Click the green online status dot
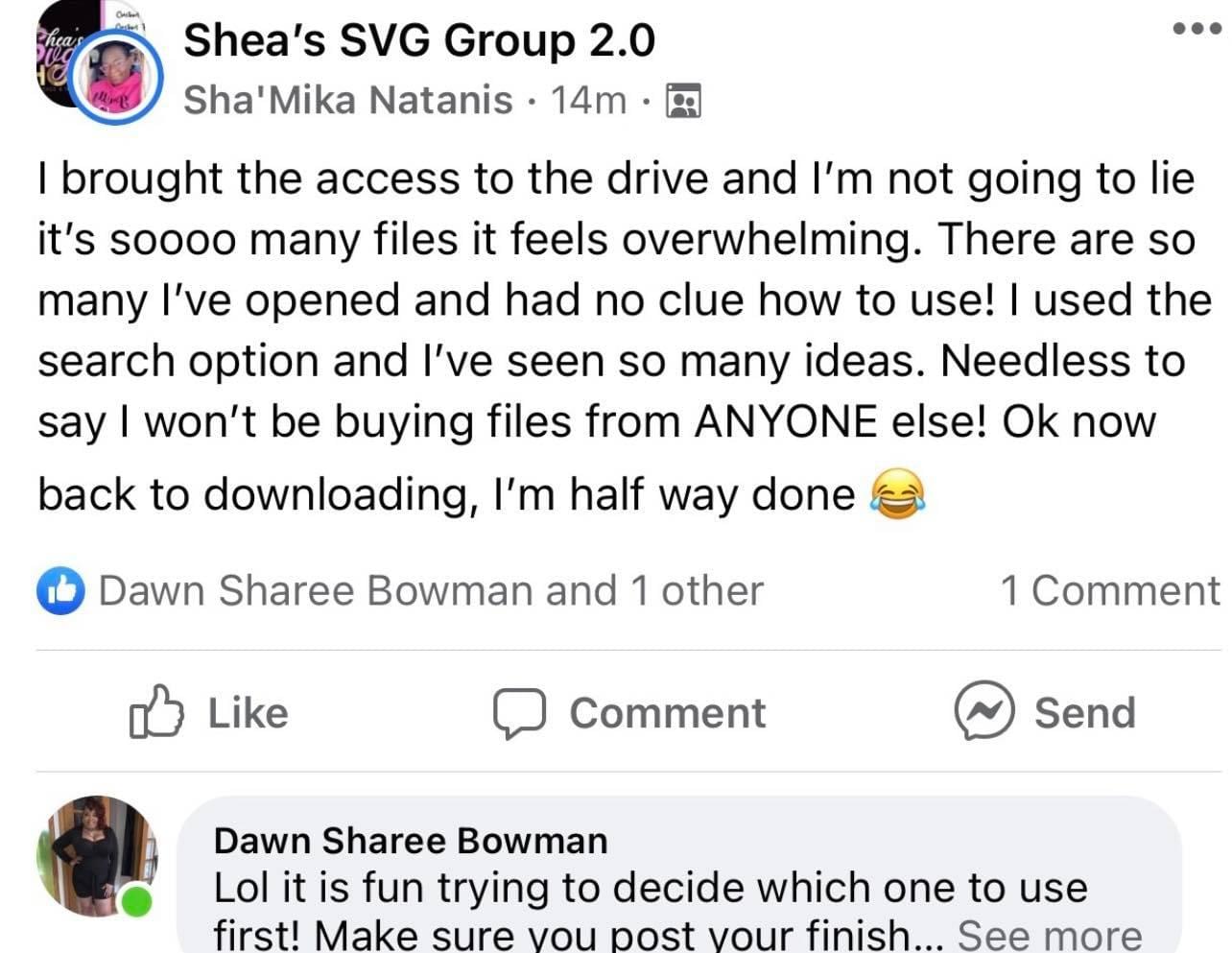The image size is (1232, 953). [x=137, y=902]
